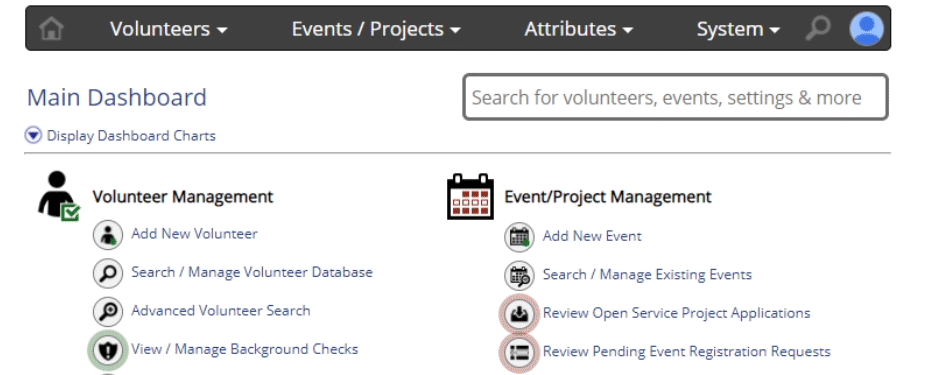Click the Add New Event calendar icon
The width and height of the screenshot is (950, 375).
pos(519,237)
